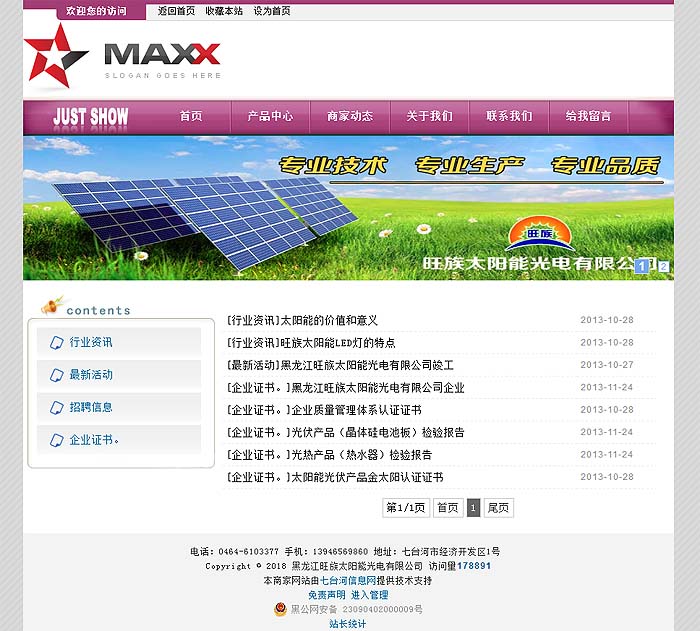Click 返回首页 link in top bar
The width and height of the screenshot is (700, 631).
coord(177,11)
